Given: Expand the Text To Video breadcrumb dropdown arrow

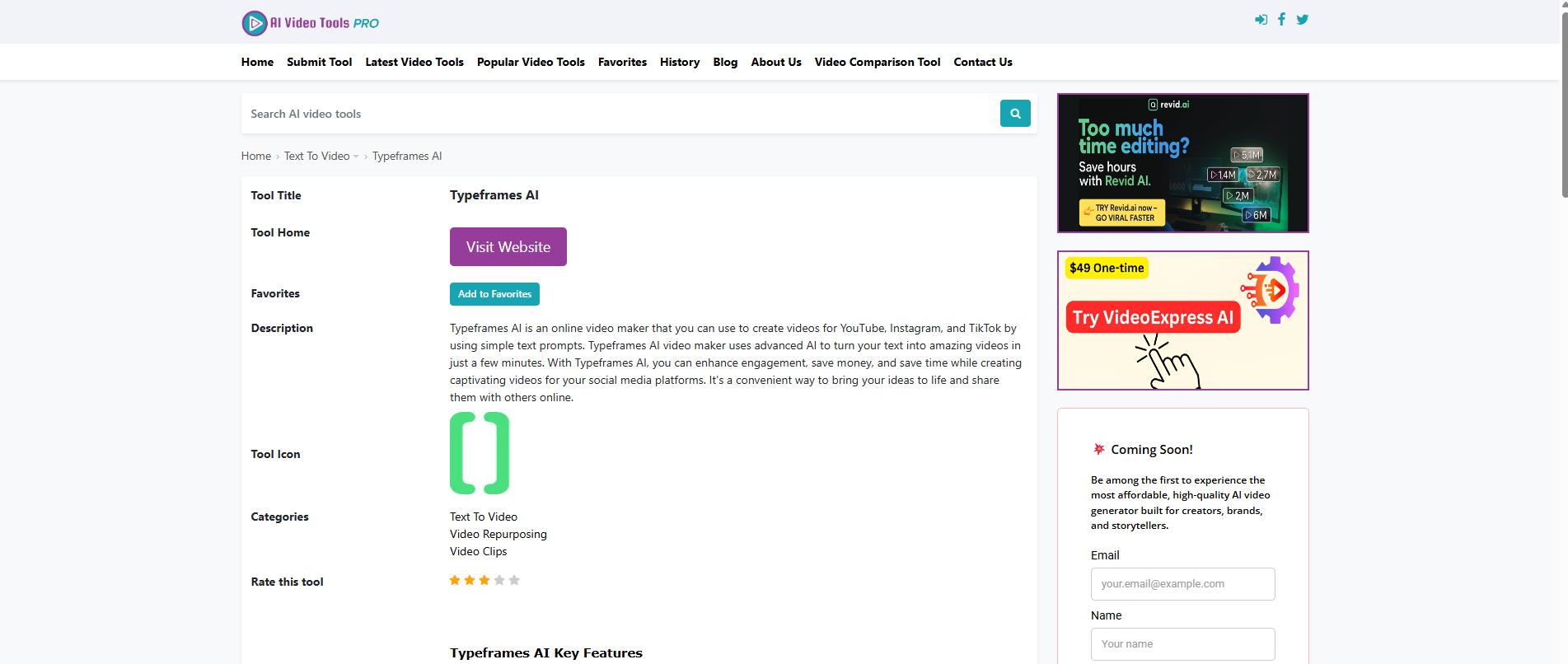Looking at the screenshot, I should pyautogui.click(x=356, y=157).
